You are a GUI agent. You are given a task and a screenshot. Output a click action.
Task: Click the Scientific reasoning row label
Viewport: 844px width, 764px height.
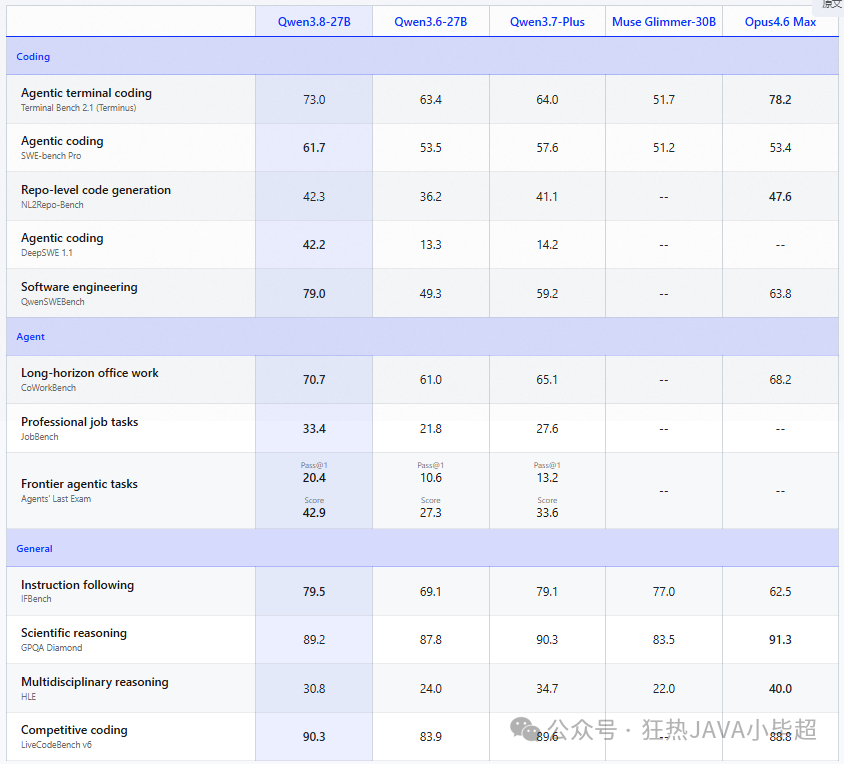(74, 633)
